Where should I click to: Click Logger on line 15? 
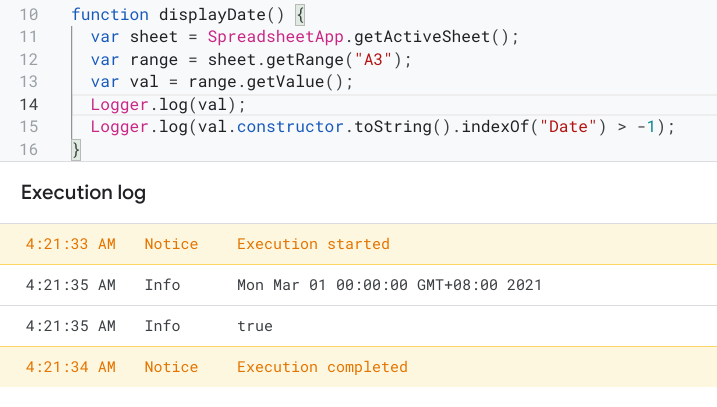(119, 127)
